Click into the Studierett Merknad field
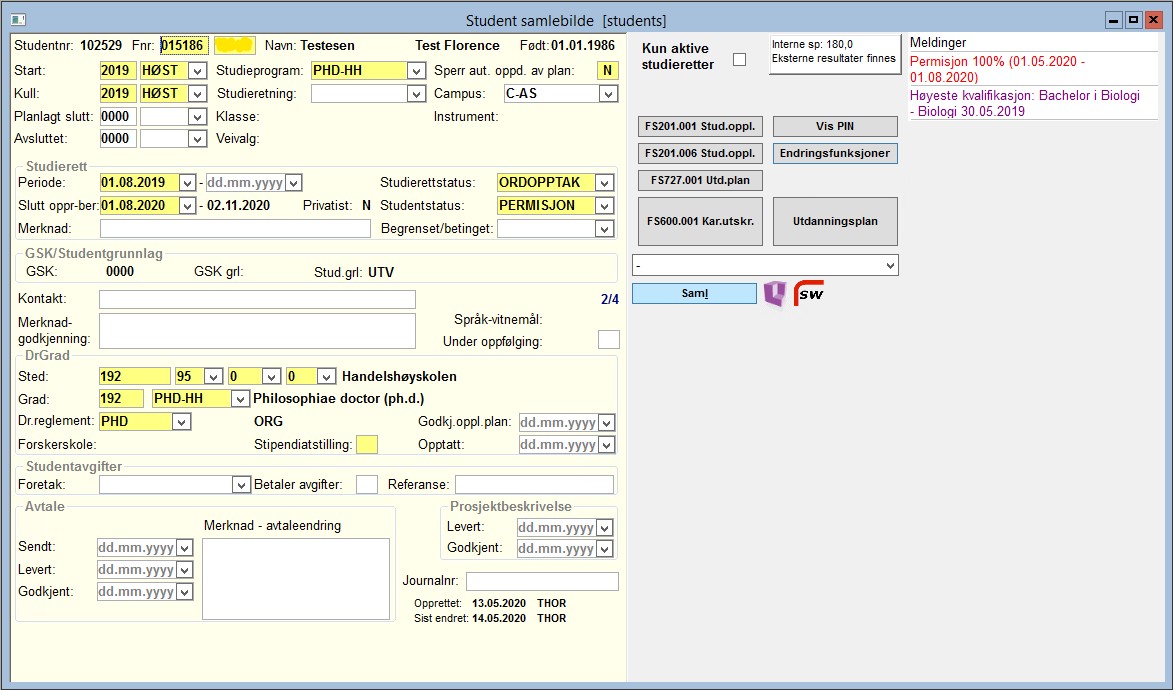 235,229
